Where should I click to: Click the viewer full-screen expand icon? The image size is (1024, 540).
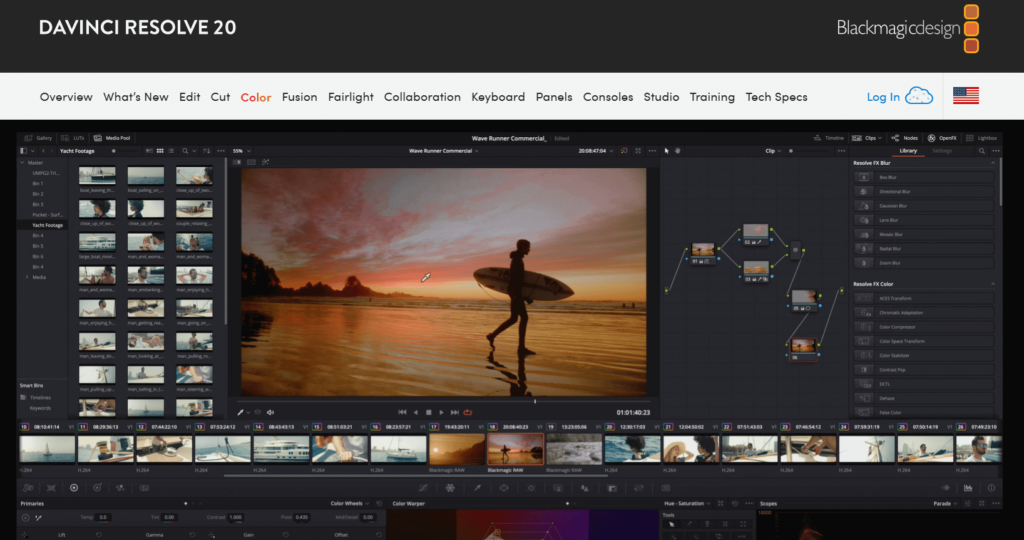pyautogui.click(x=638, y=151)
